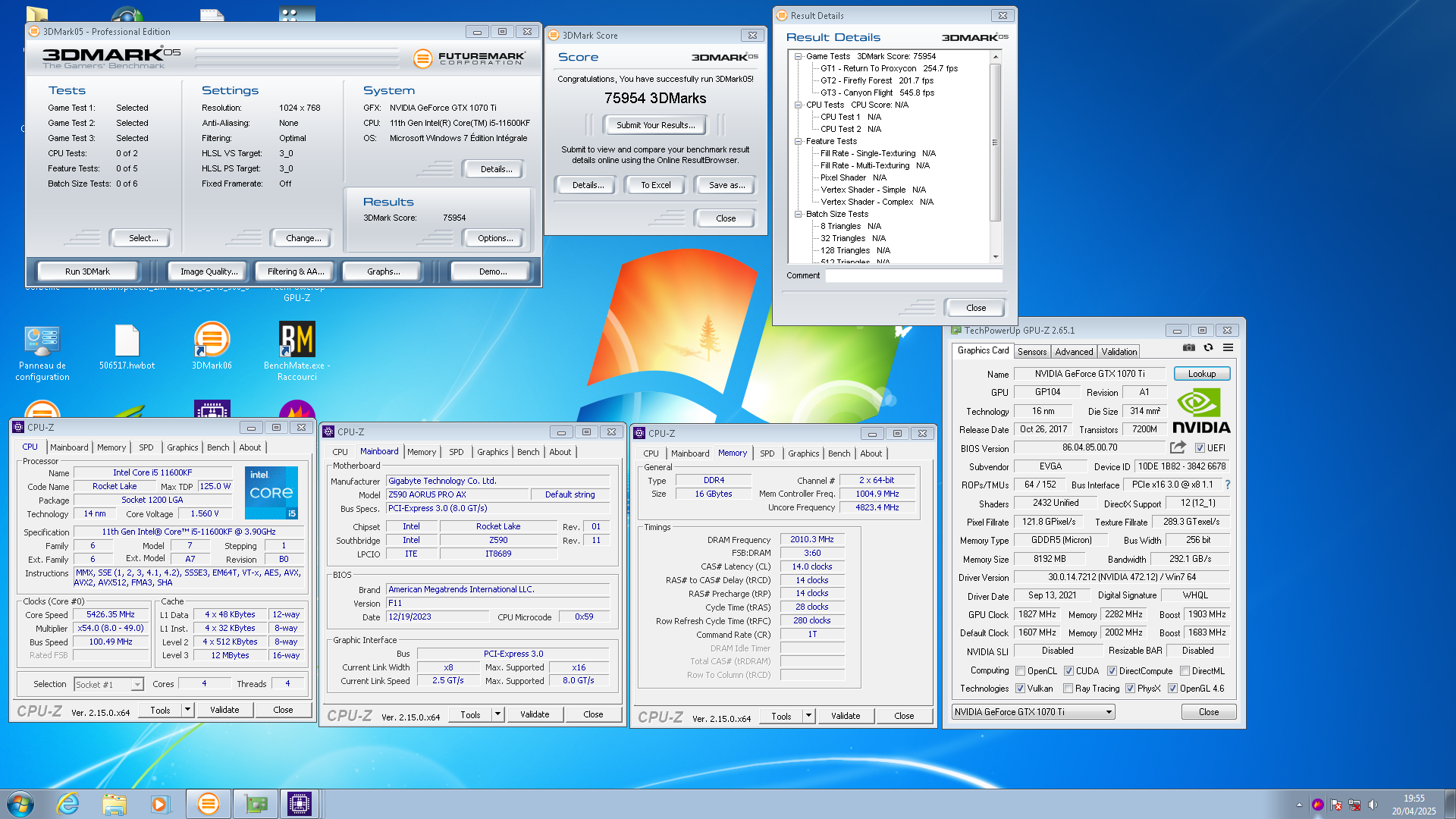1456x819 pixels.
Task: Click the Futuremark logo icon in 3DMark05
Action: 422,58
